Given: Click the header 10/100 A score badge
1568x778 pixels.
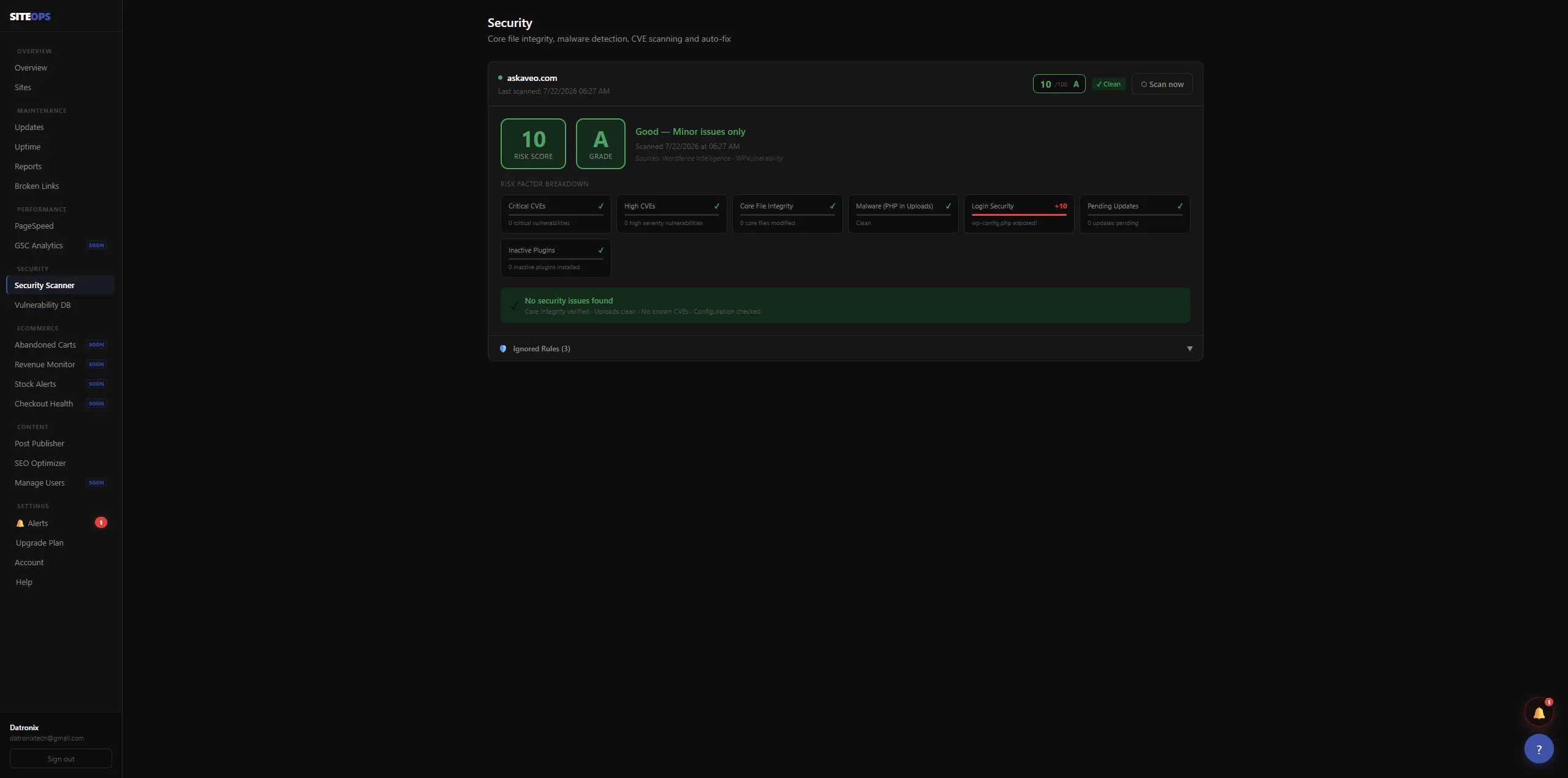Looking at the screenshot, I should point(1059,84).
